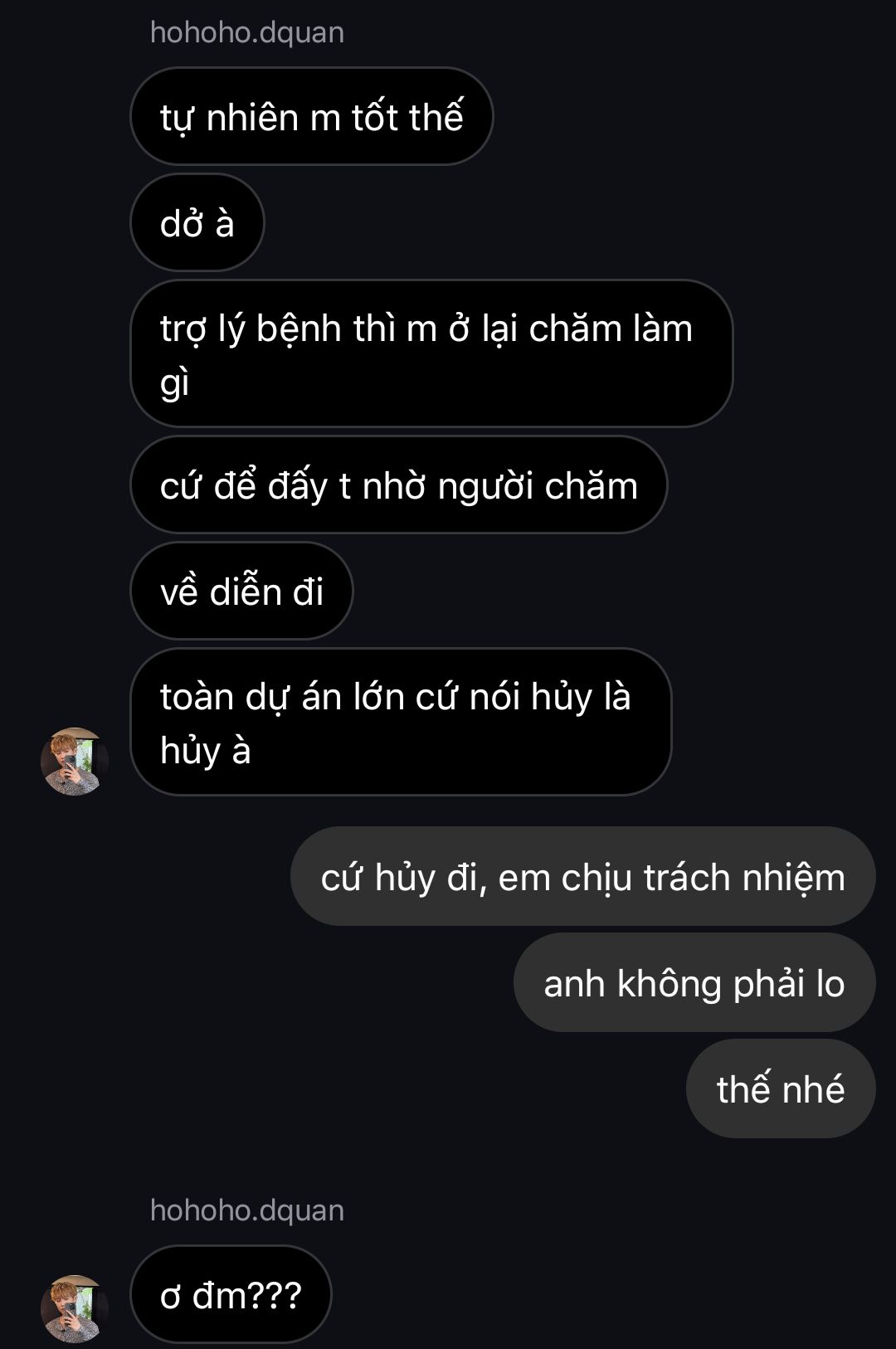Tap the avatar beside 'ơ đm???' message
Screen dimensions: 896x1349
tap(75, 1308)
